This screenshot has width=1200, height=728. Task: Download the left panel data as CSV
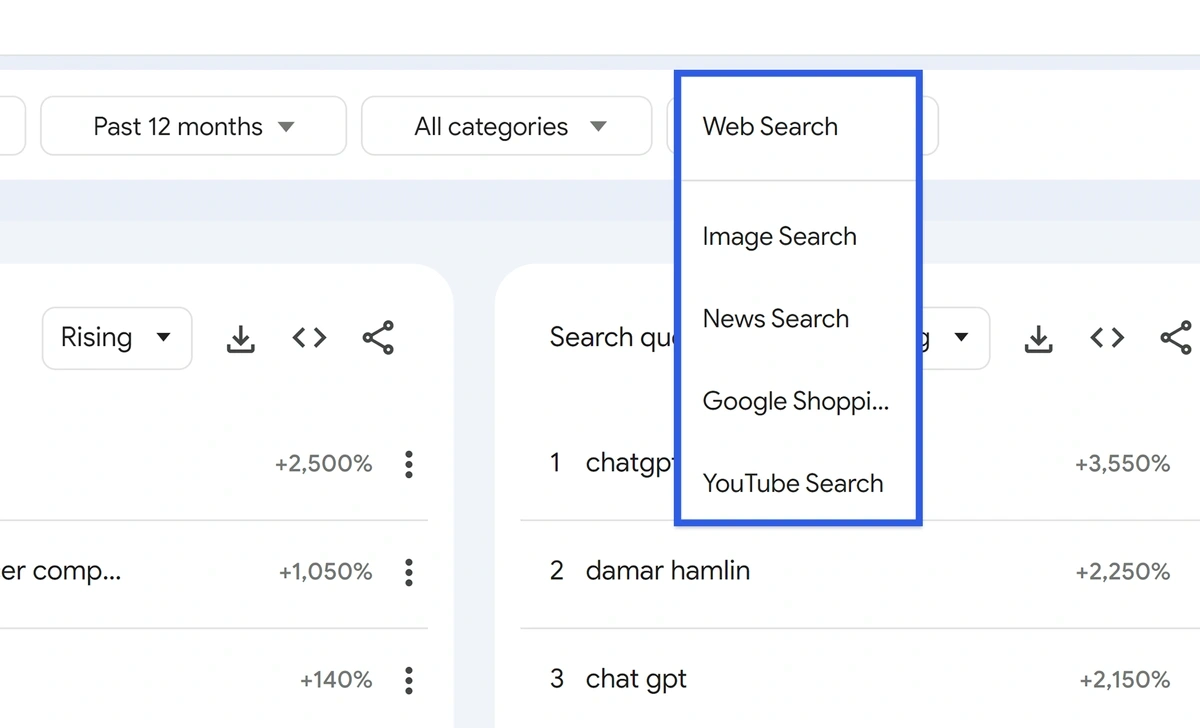click(x=240, y=339)
